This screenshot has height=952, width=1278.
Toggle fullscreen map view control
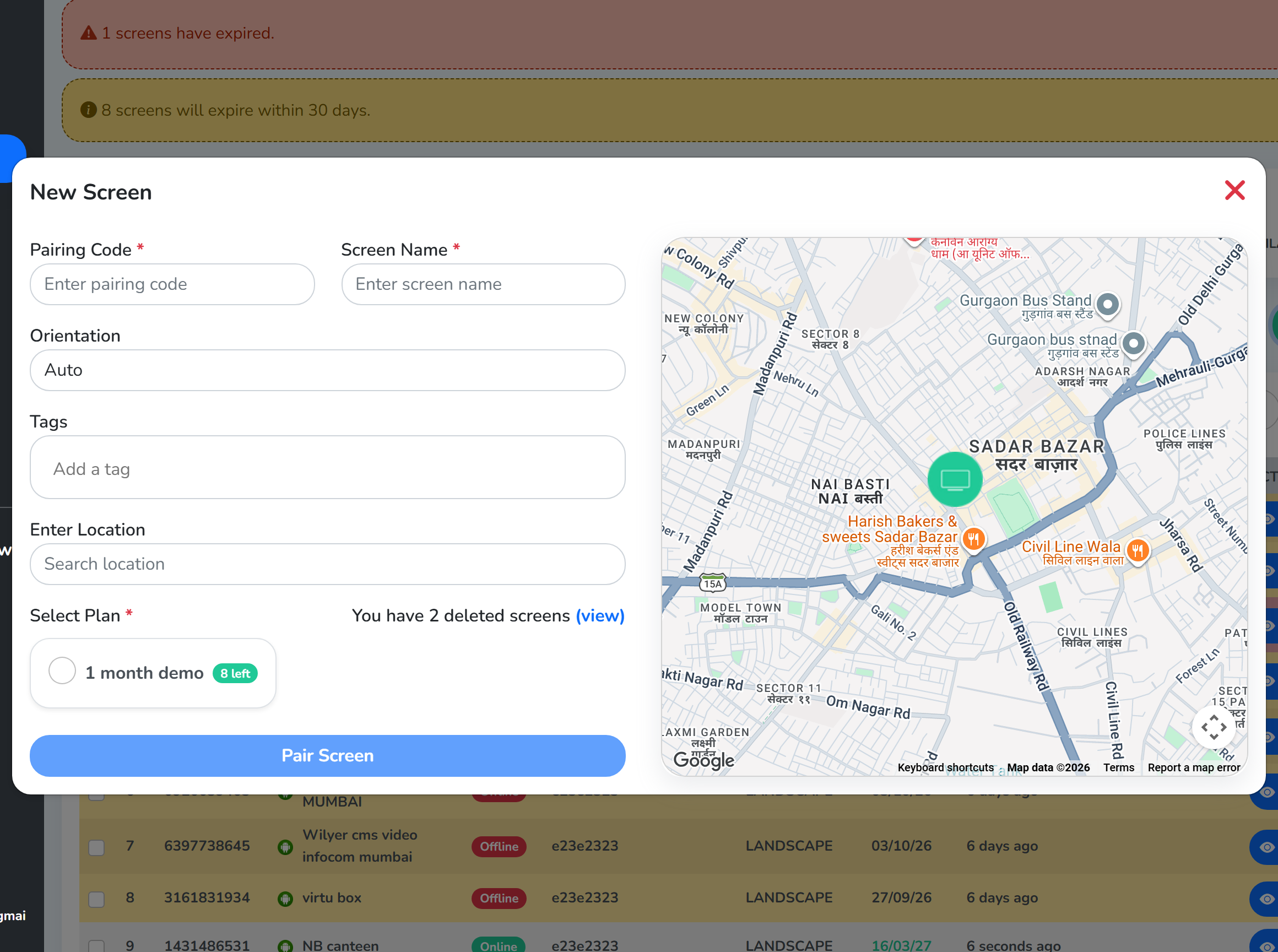(x=1213, y=727)
